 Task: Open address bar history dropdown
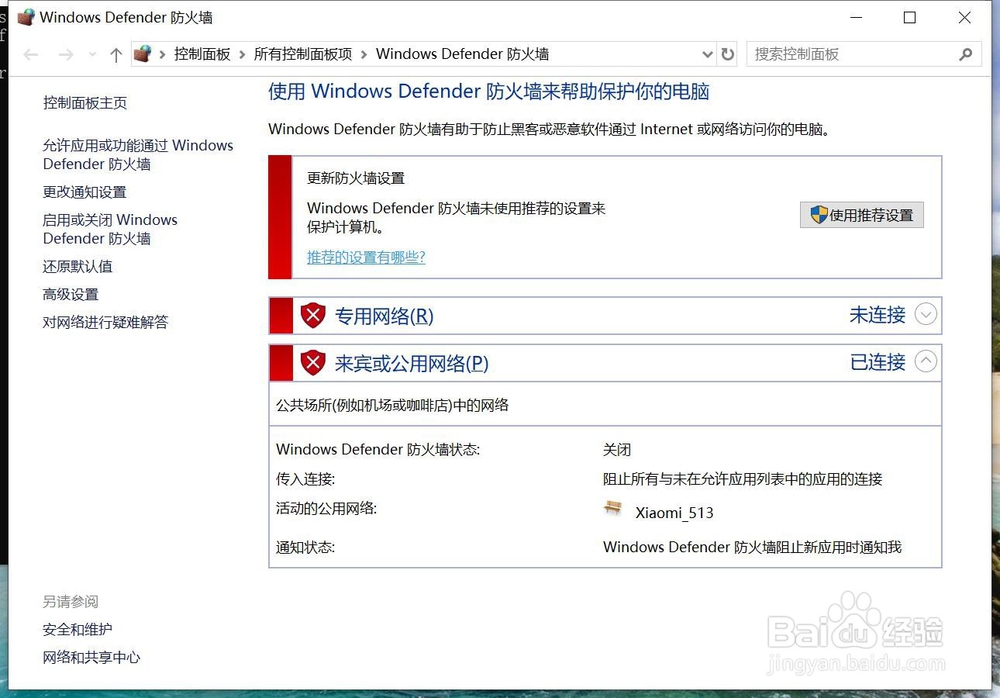[707, 55]
